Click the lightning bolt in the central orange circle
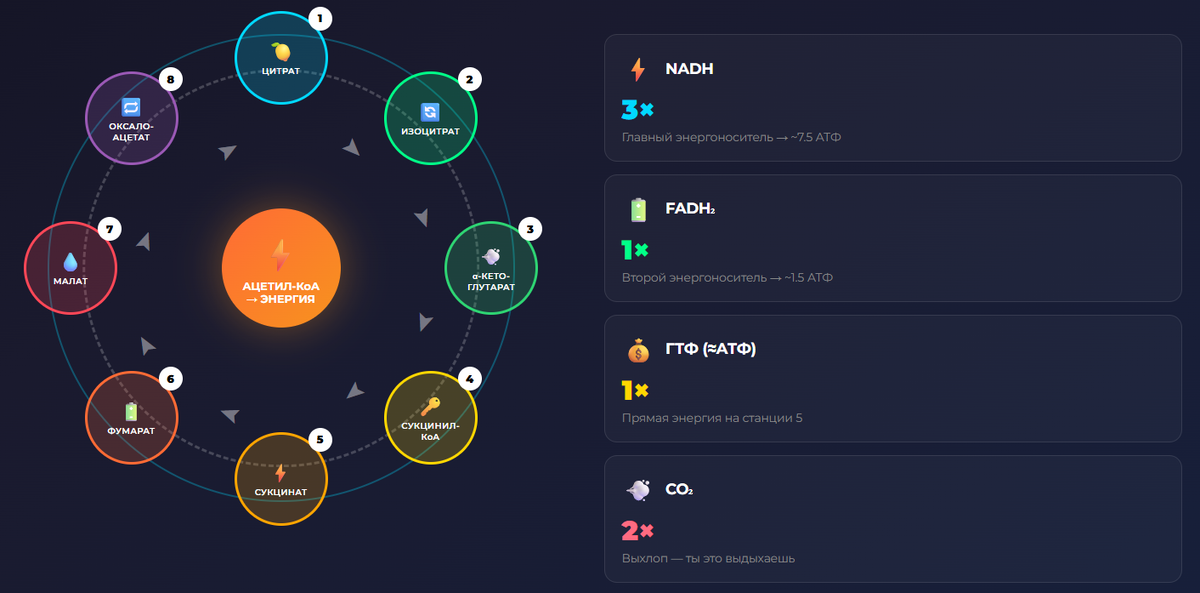Screen dimensions: 1200x593 281,256
